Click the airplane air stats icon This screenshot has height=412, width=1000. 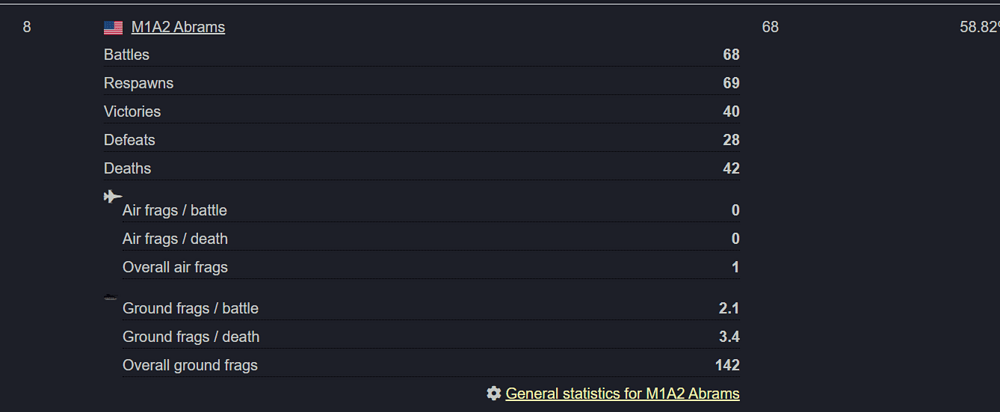113,196
